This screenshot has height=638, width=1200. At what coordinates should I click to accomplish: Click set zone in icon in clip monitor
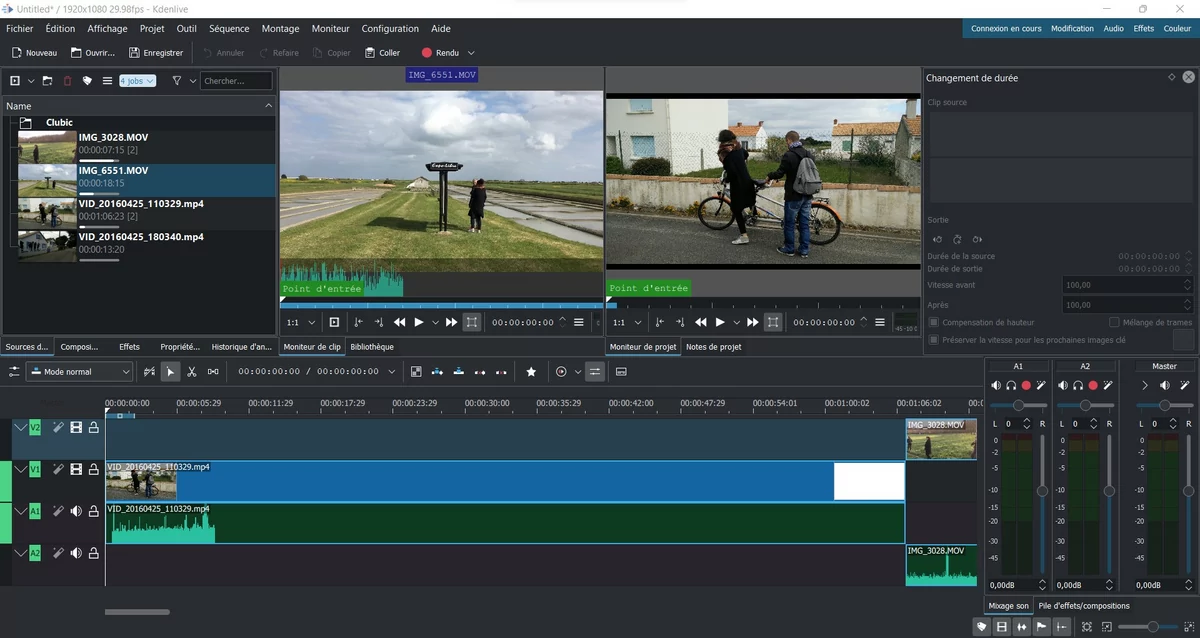click(x=358, y=322)
